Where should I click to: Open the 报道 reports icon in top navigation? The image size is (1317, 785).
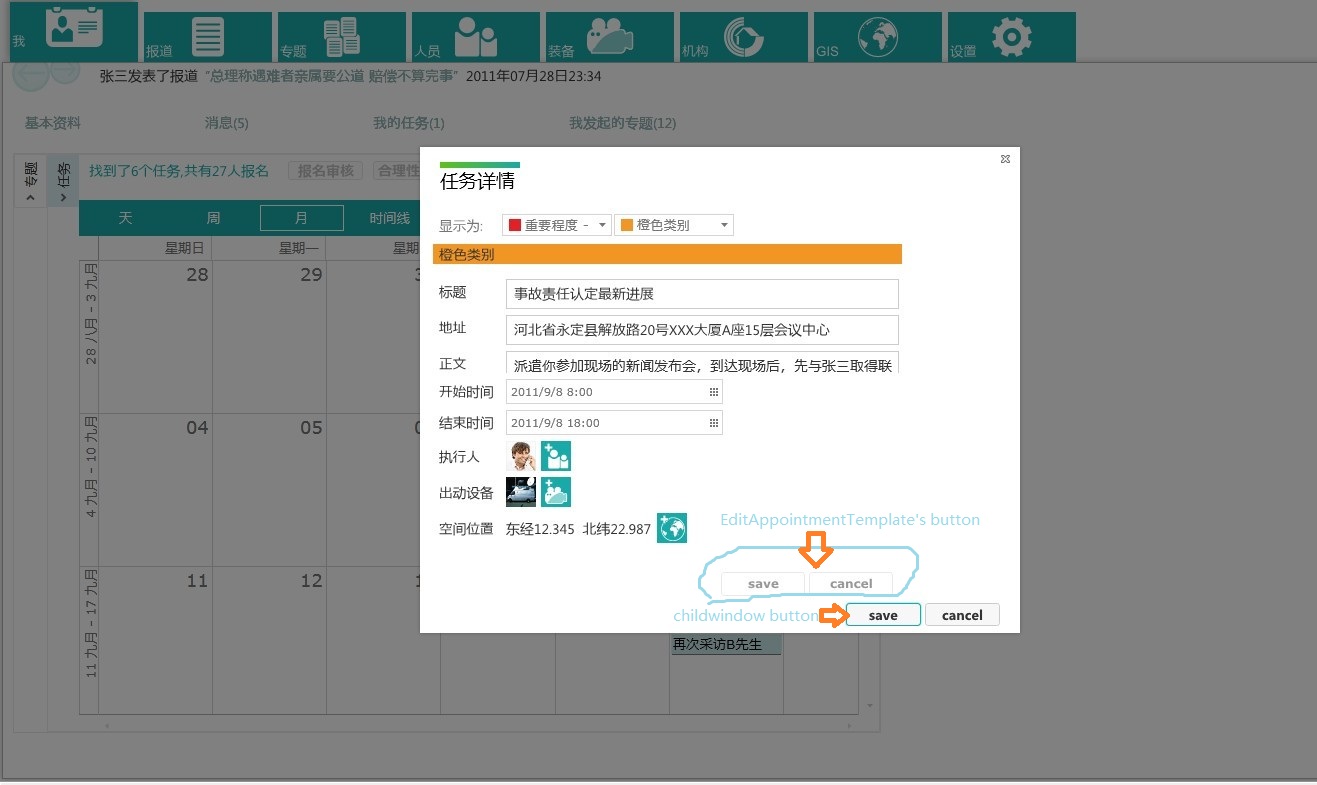(208, 37)
